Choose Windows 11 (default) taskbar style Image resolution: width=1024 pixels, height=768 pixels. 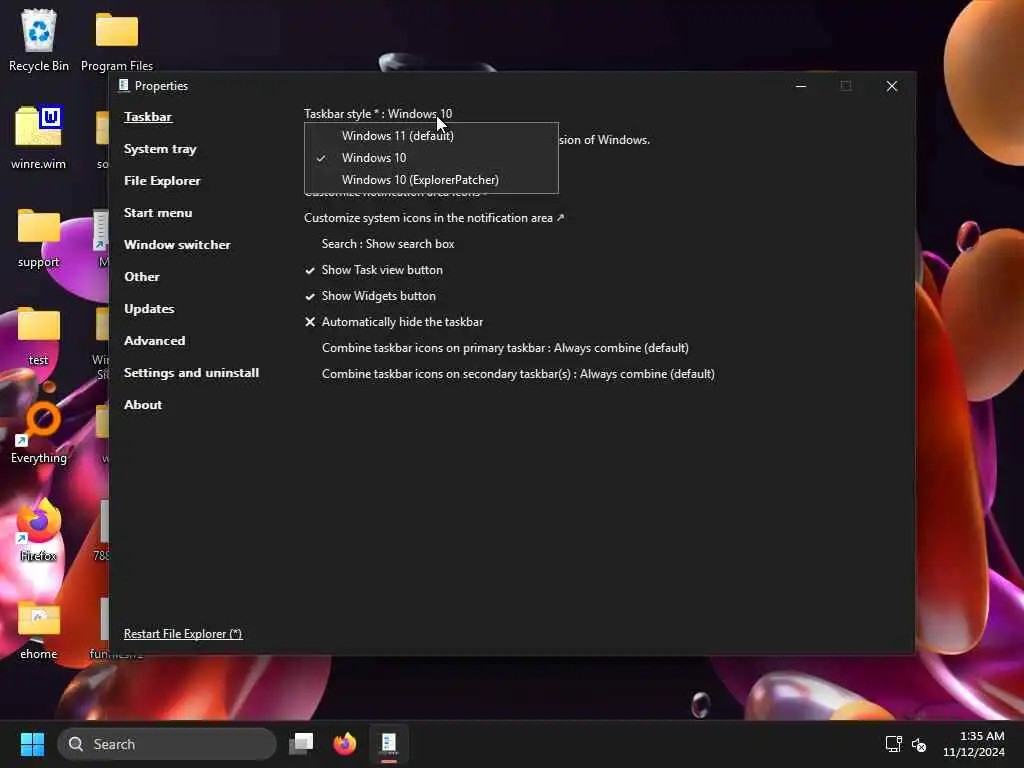point(431,136)
